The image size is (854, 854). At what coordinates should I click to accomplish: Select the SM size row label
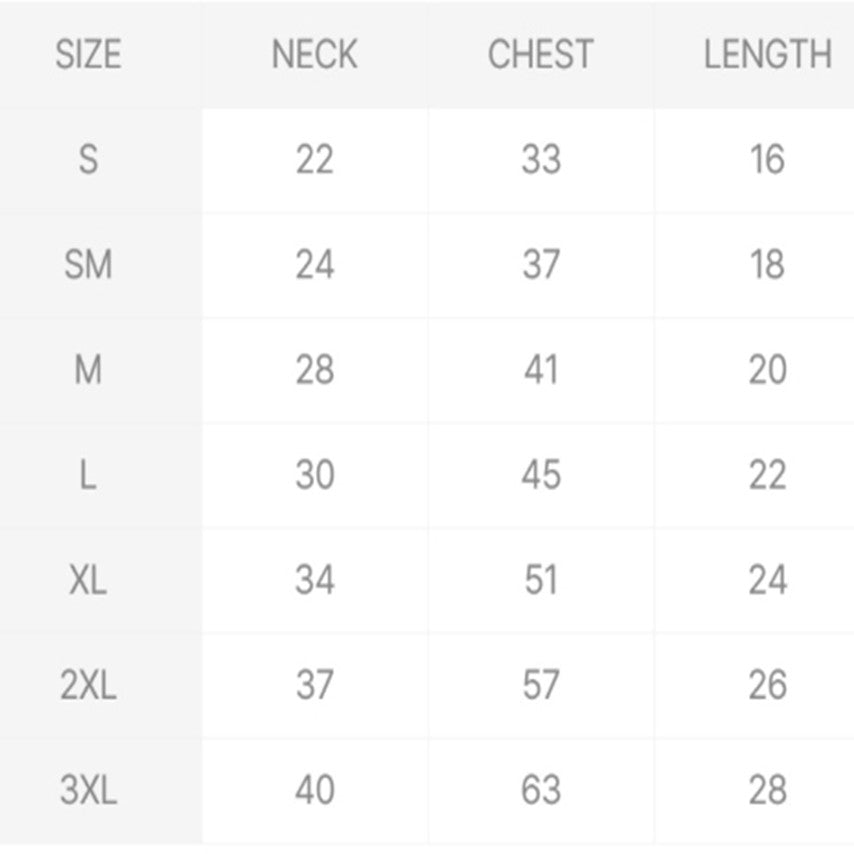point(89,265)
